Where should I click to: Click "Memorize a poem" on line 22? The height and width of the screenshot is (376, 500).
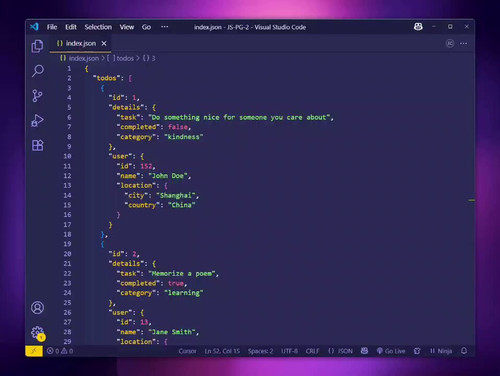pos(182,273)
